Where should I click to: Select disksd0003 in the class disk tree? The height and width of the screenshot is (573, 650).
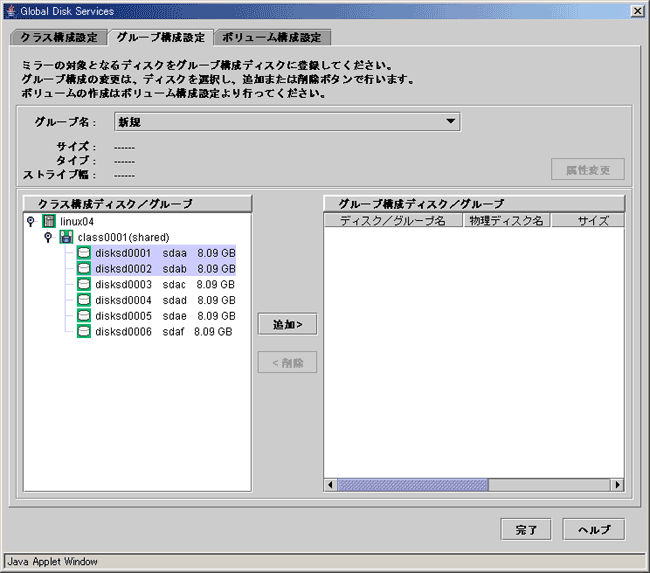(x=123, y=284)
